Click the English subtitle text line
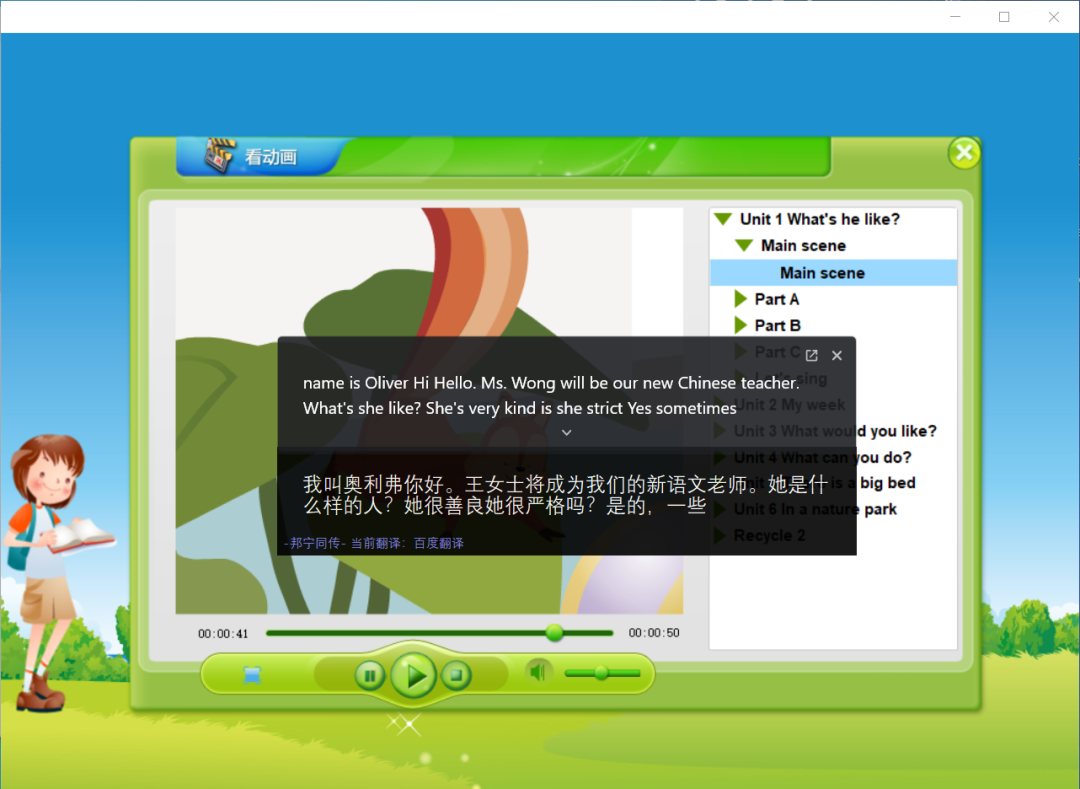 [x=551, y=395]
